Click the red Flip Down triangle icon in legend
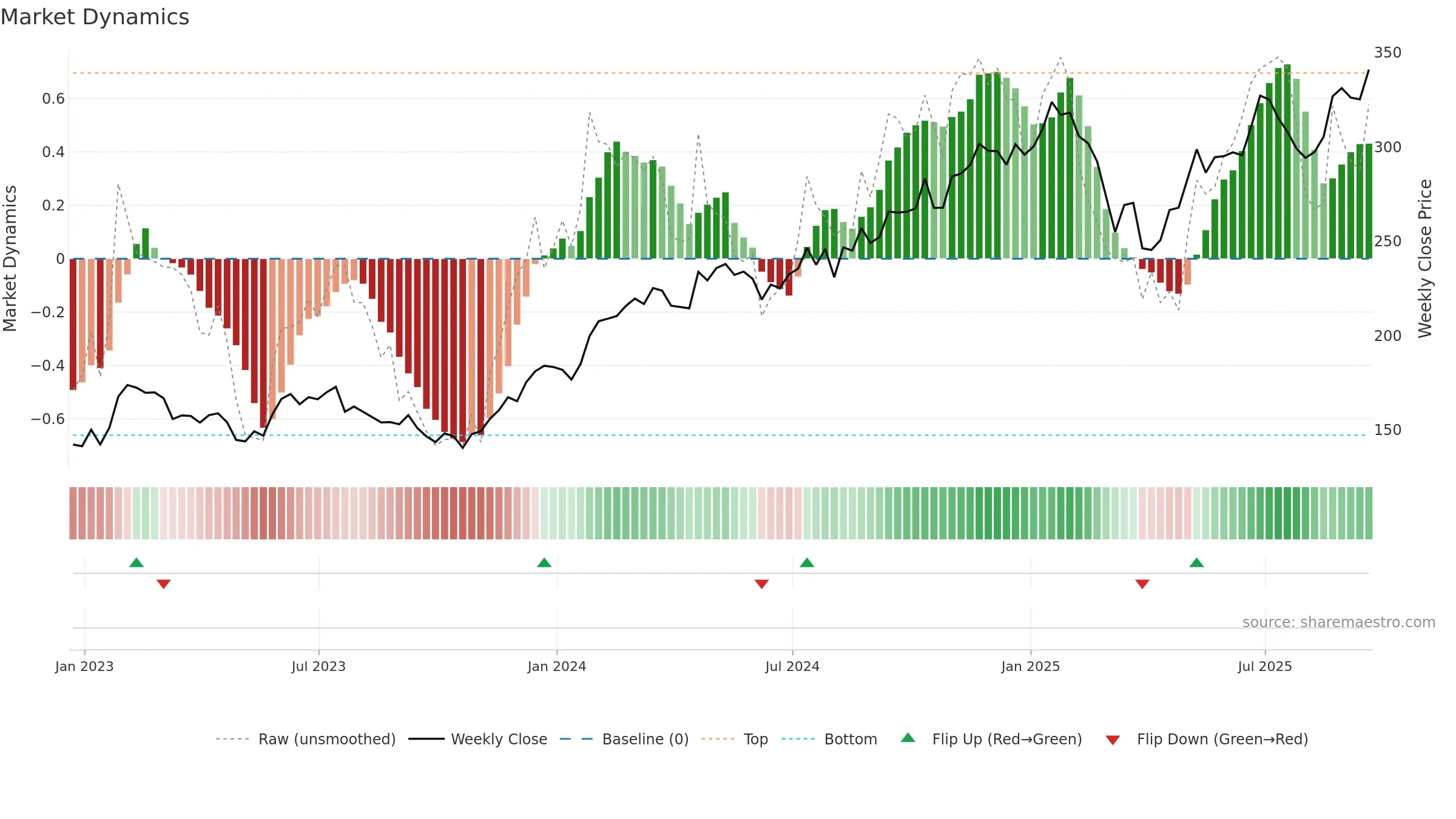 pyautogui.click(x=1113, y=740)
